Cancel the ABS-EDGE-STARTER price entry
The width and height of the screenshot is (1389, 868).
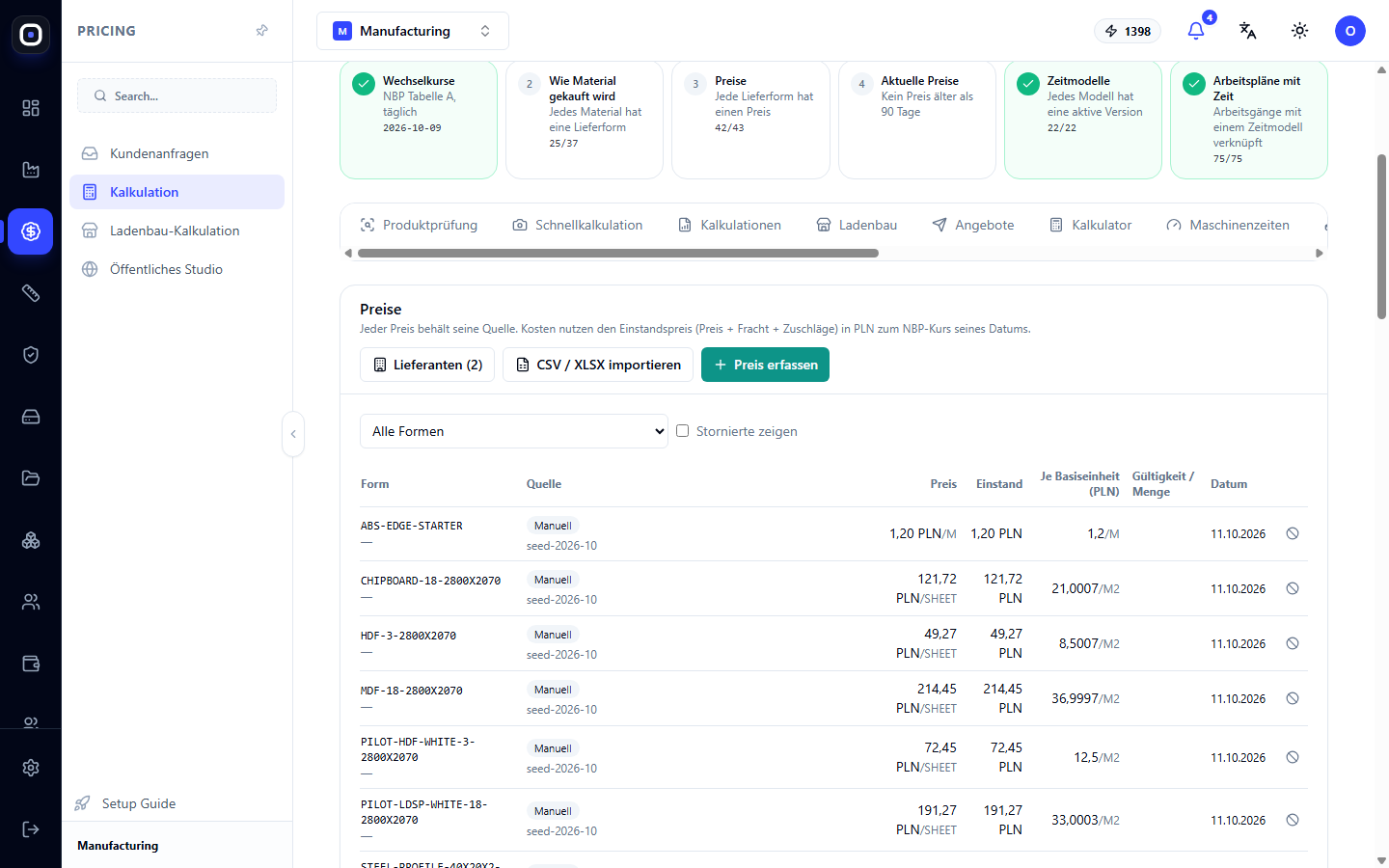click(1293, 533)
